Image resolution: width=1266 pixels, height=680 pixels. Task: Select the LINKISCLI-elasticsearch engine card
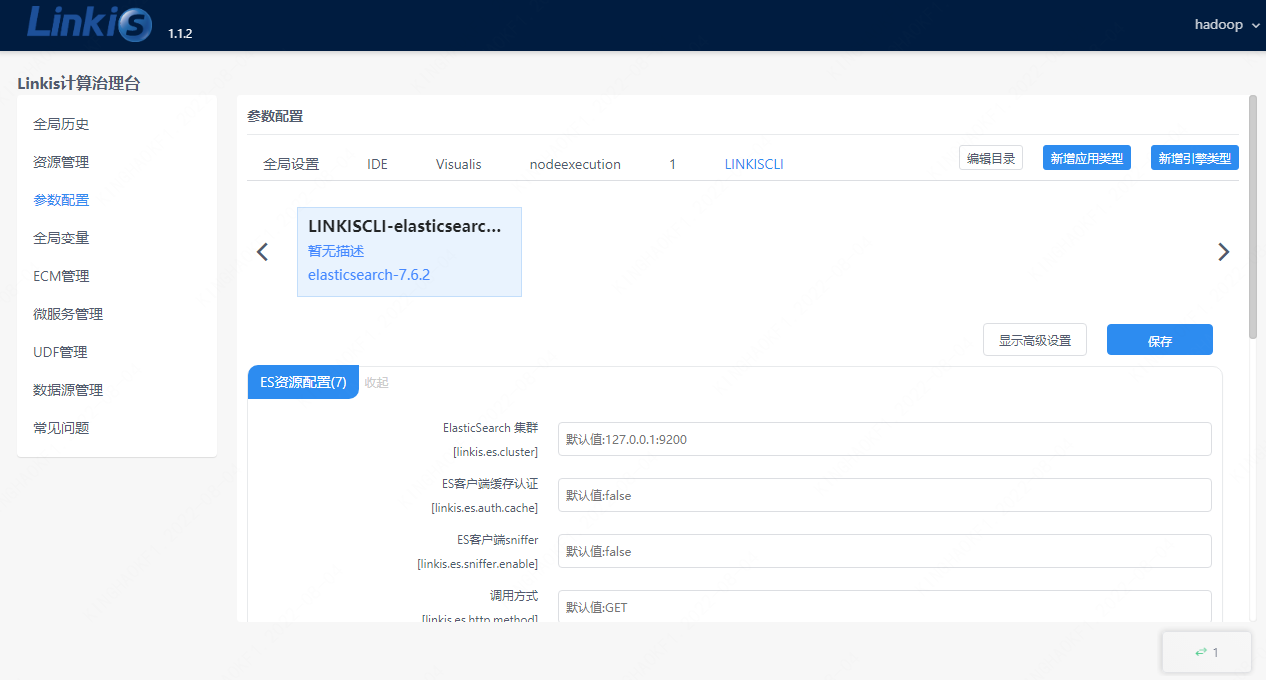pos(409,251)
